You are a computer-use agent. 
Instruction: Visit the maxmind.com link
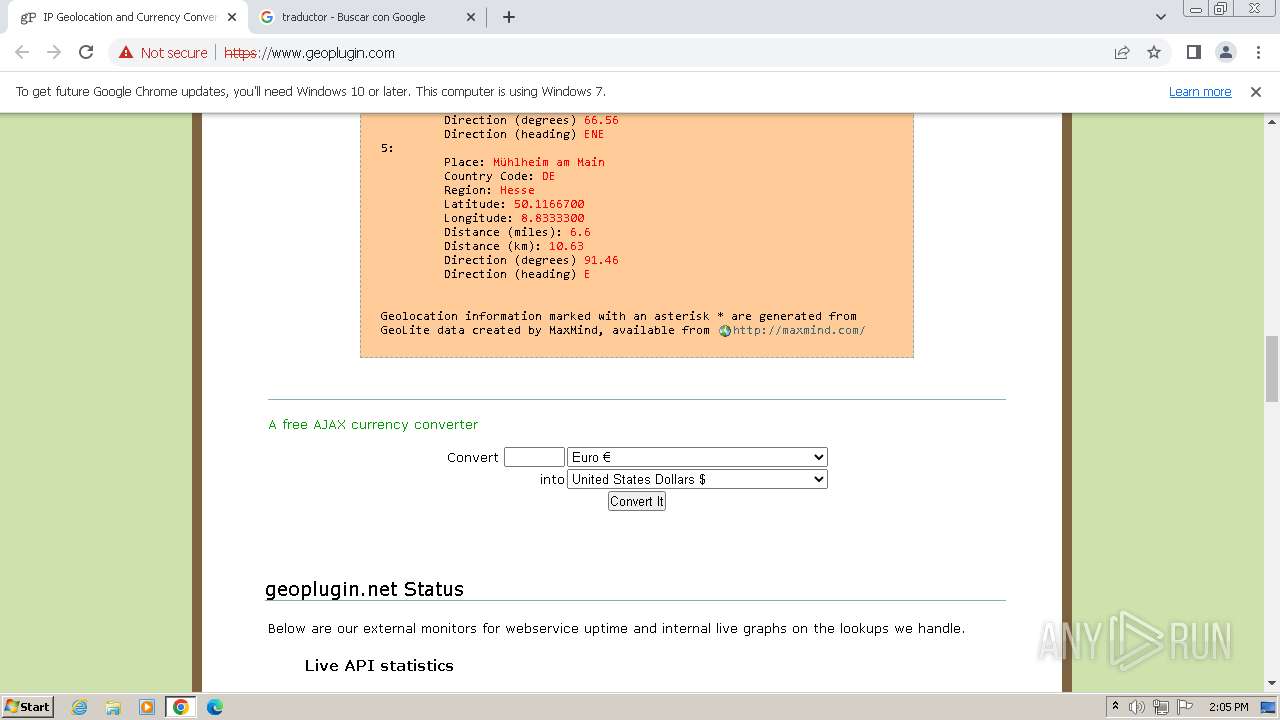pyautogui.click(x=799, y=330)
